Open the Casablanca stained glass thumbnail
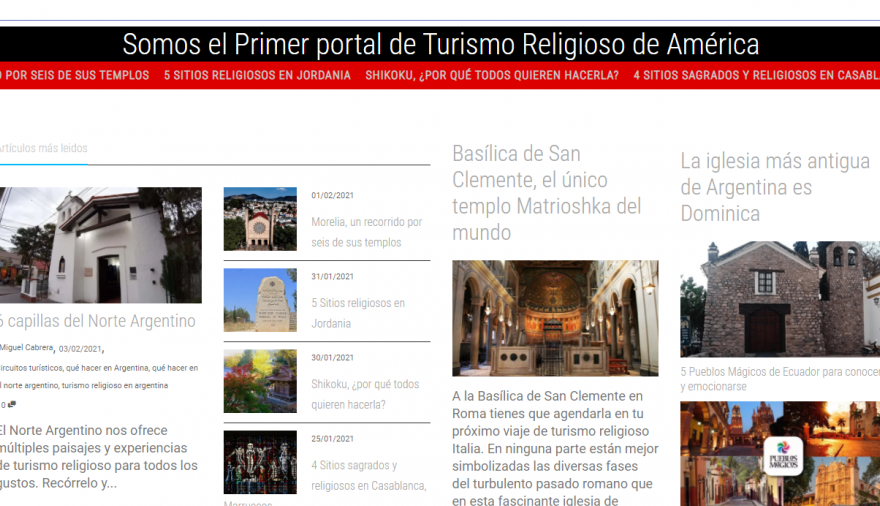 [x=260, y=461]
